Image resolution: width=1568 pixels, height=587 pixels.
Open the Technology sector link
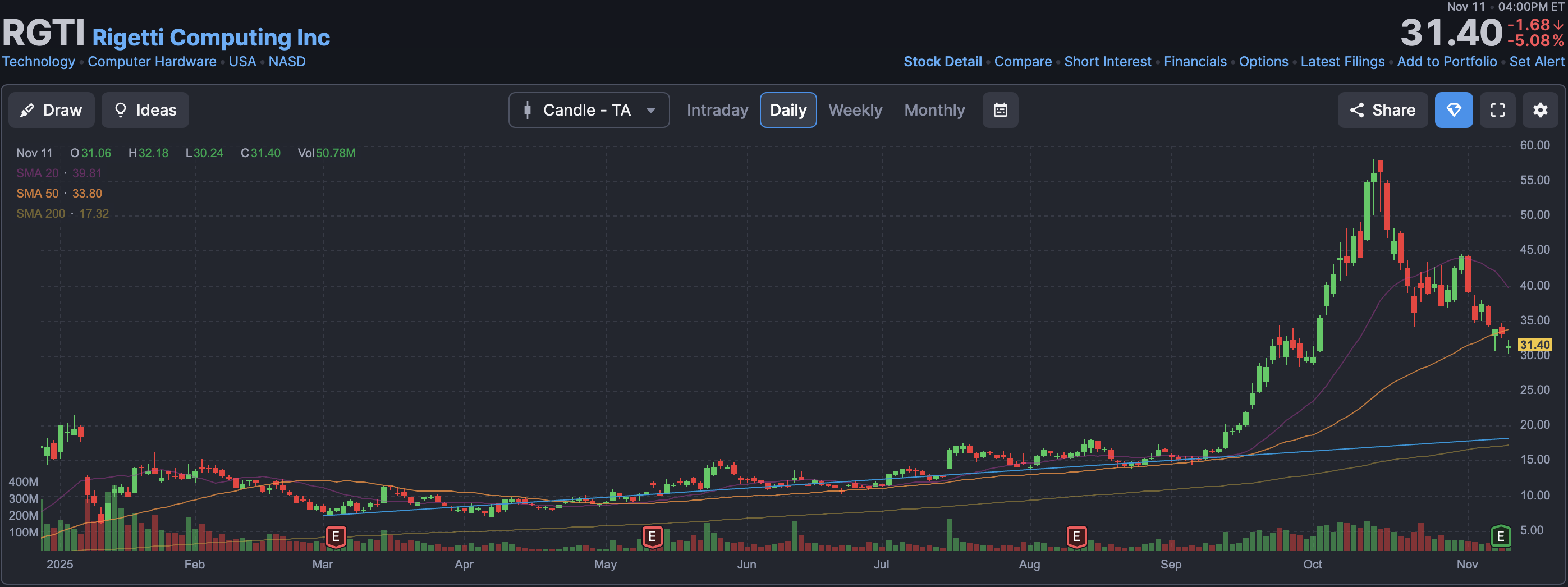pos(38,62)
